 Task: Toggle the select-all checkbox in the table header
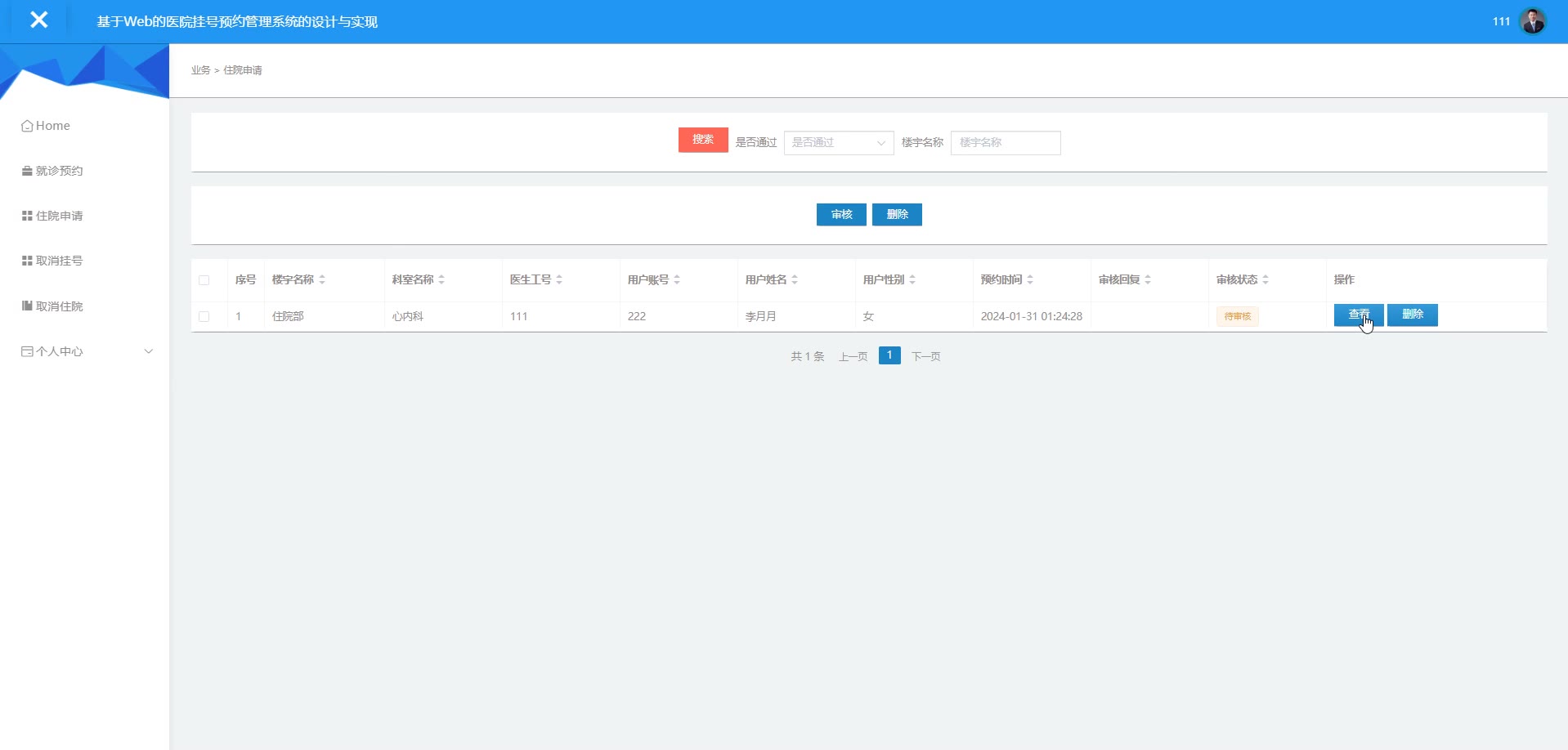click(204, 280)
